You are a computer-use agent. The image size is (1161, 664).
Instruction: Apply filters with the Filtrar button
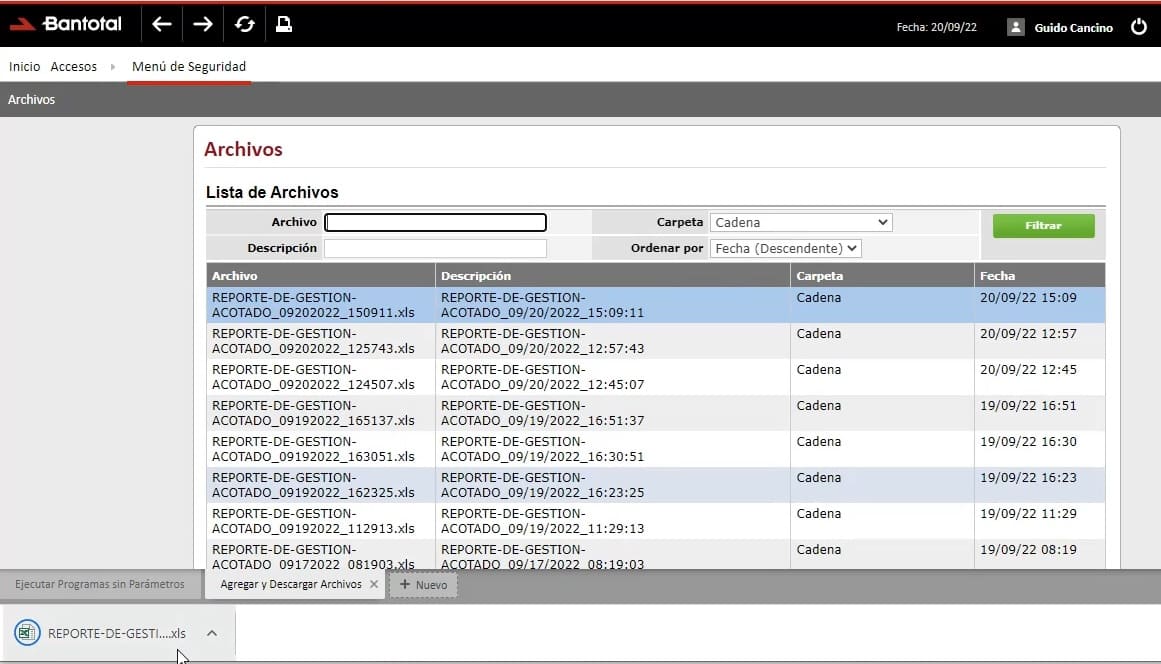tap(1043, 225)
